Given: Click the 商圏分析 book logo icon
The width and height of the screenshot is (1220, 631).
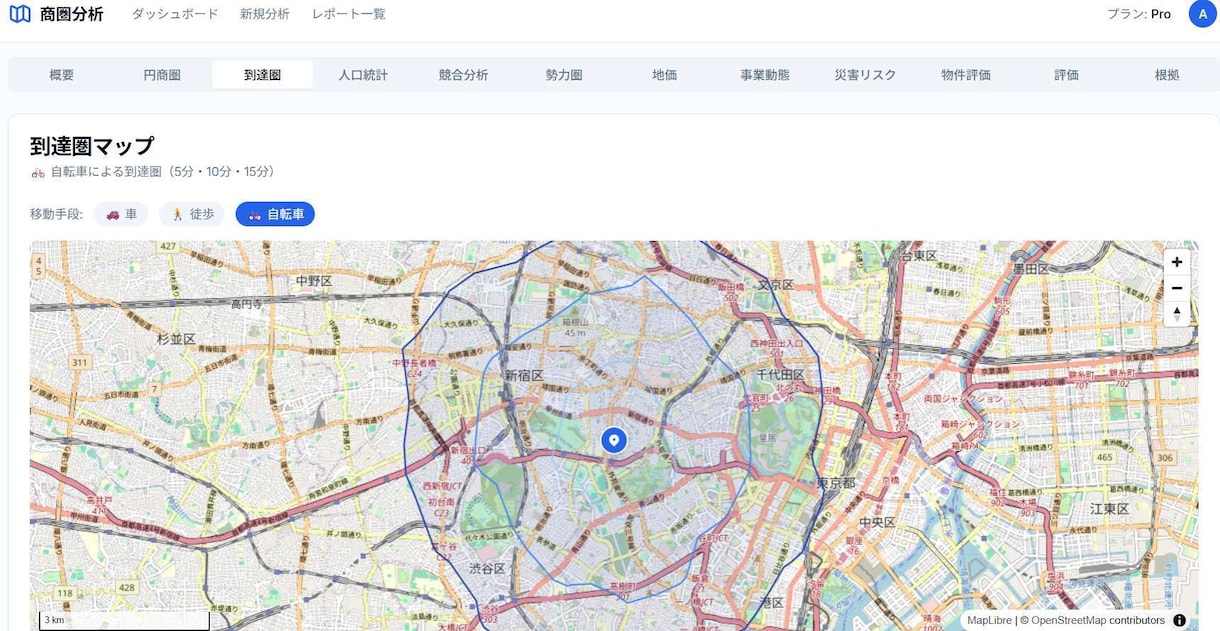Looking at the screenshot, I should click(x=20, y=14).
